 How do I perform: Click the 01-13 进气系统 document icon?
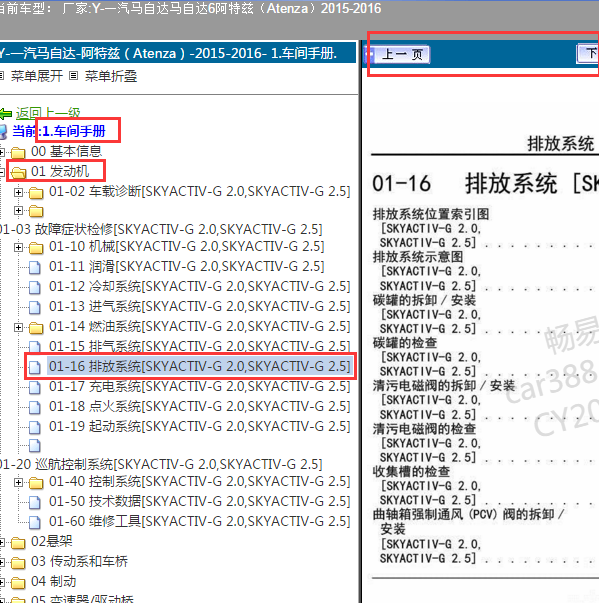click(35, 307)
